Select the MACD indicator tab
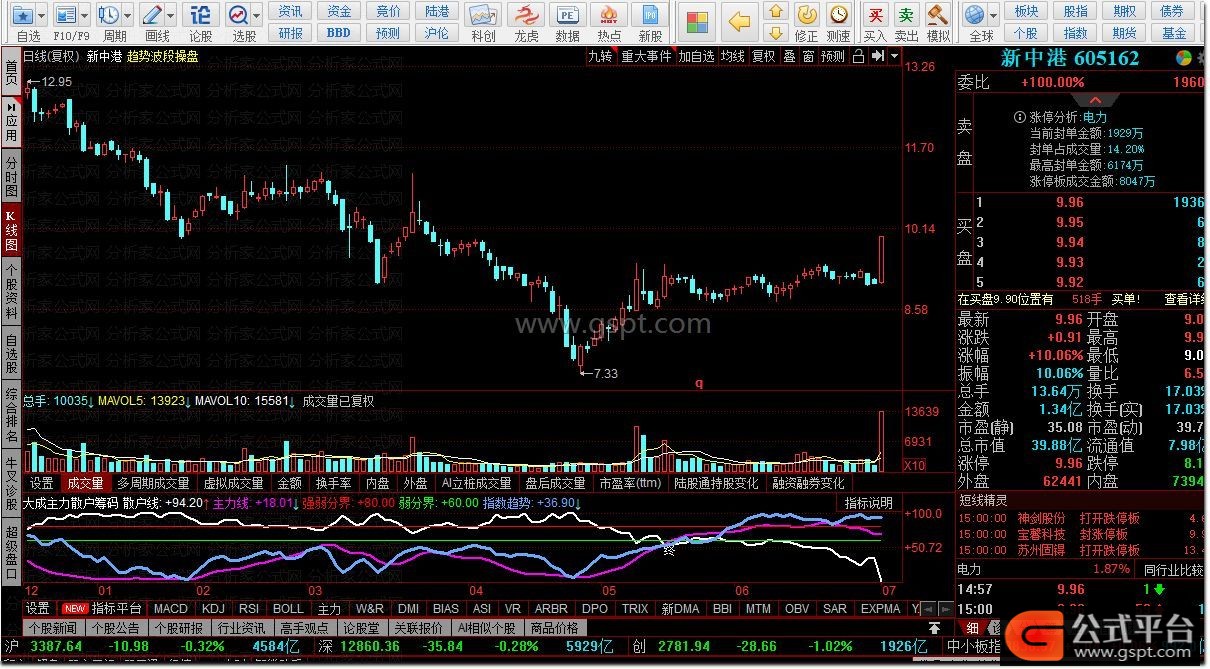The width and height of the screenshot is (1210, 669). pos(170,608)
